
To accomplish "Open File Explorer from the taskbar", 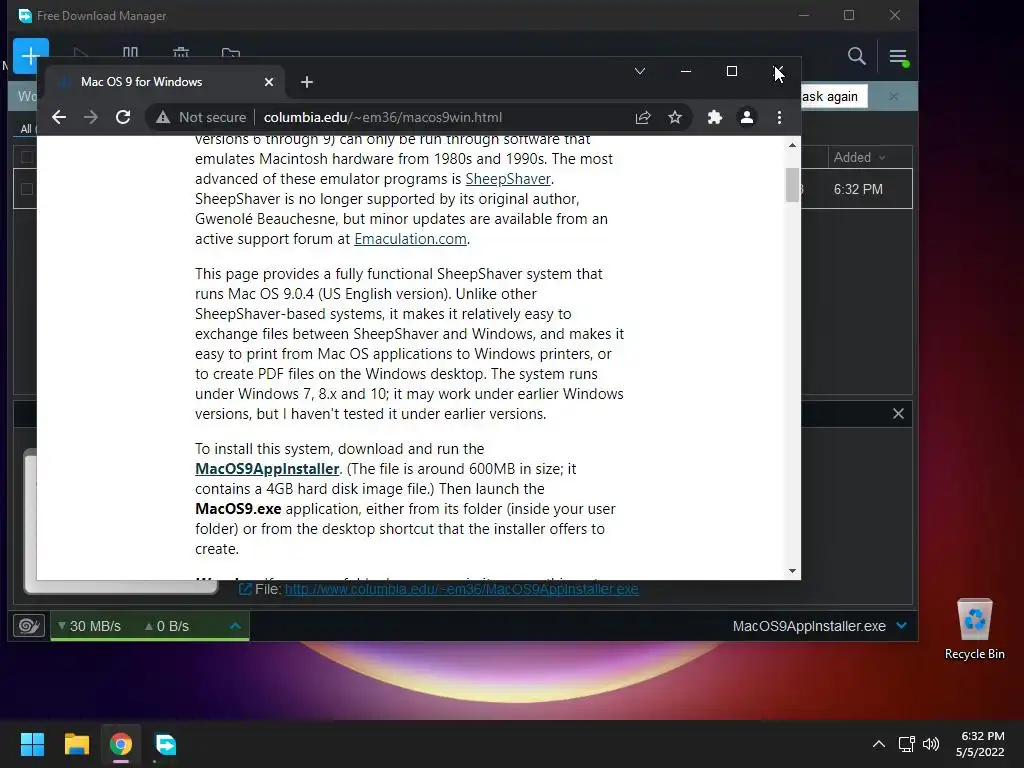I will (x=76, y=744).
